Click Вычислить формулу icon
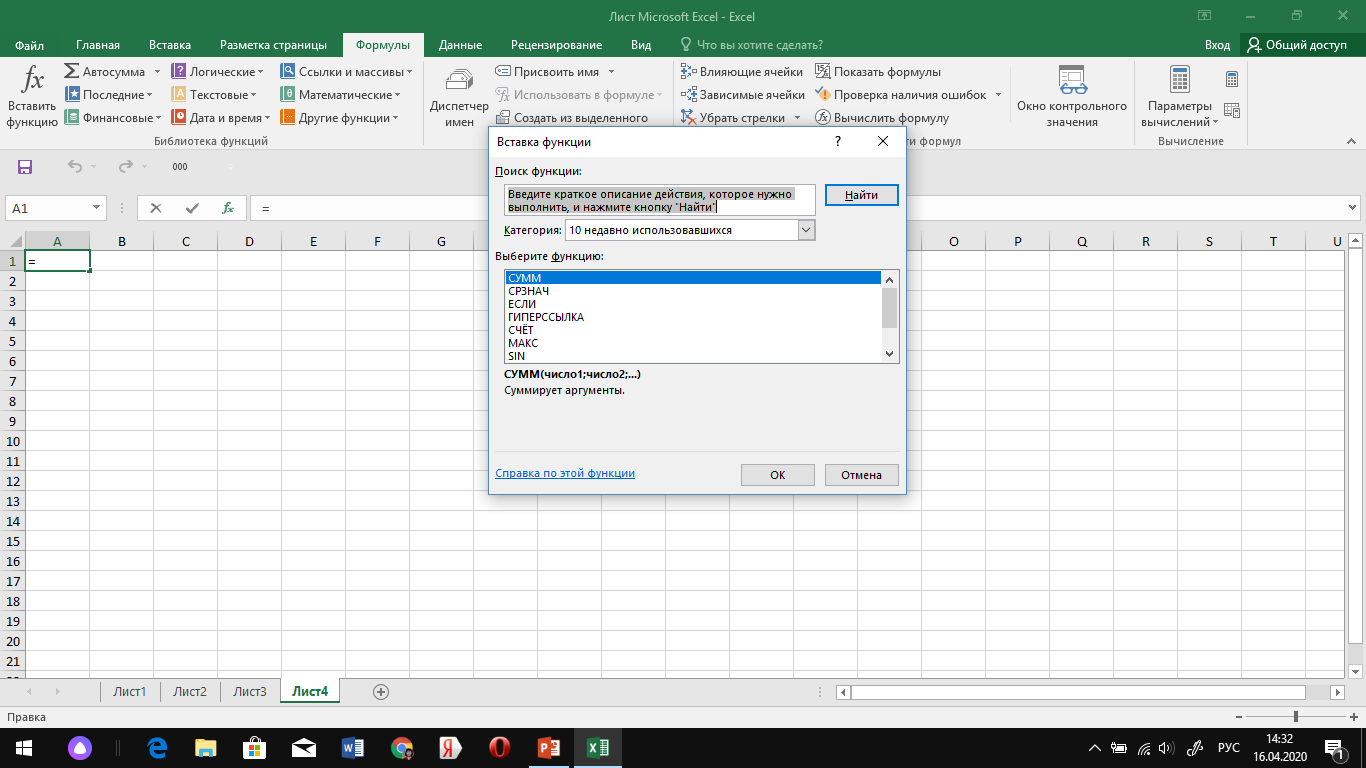 (823, 118)
